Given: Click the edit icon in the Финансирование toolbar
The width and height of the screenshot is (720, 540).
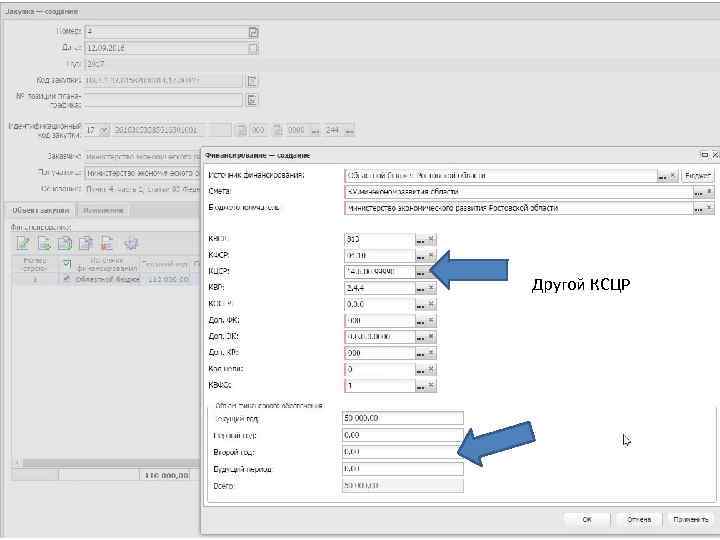Looking at the screenshot, I should tap(23, 243).
